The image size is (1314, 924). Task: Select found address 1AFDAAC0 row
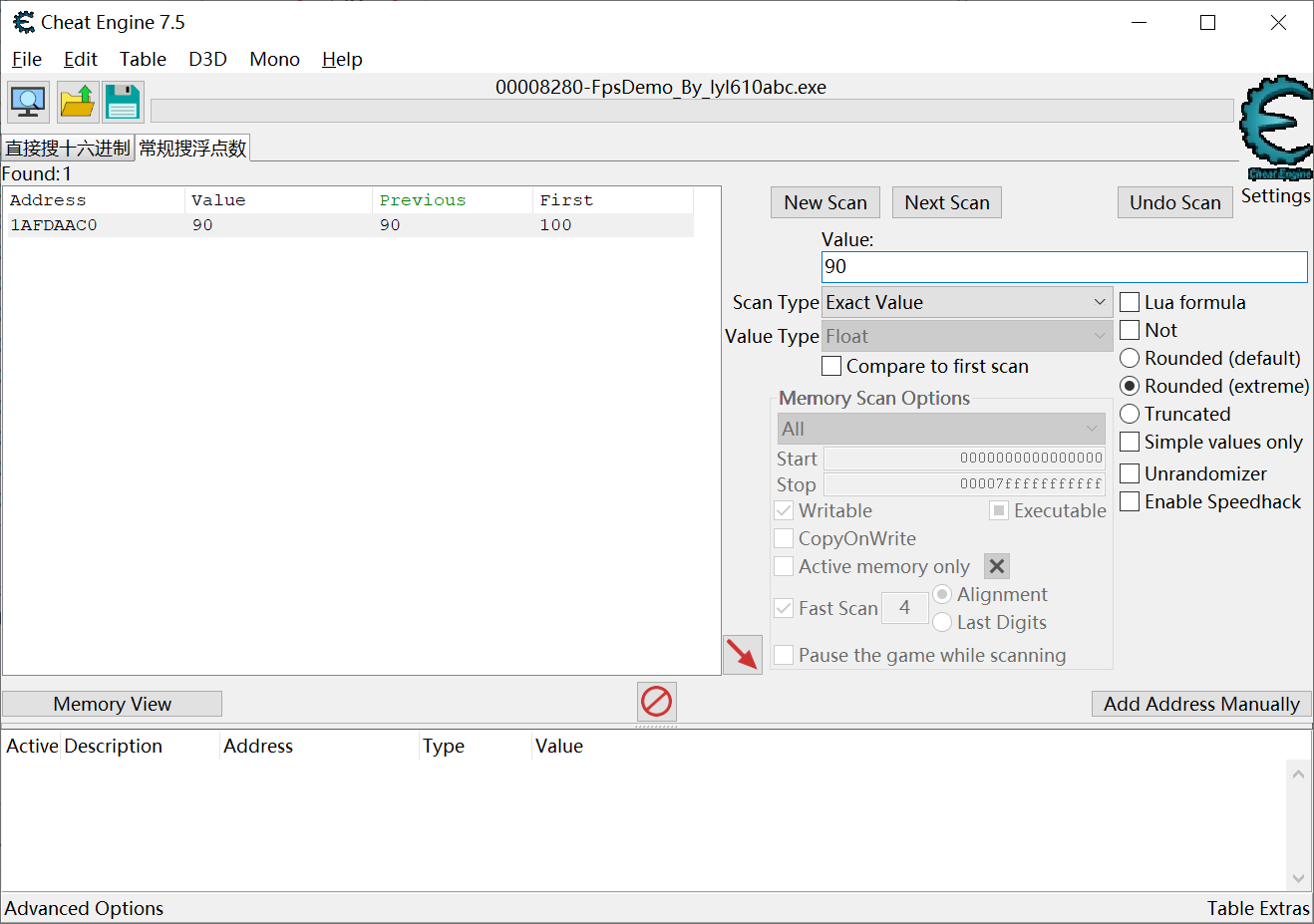pos(348,225)
